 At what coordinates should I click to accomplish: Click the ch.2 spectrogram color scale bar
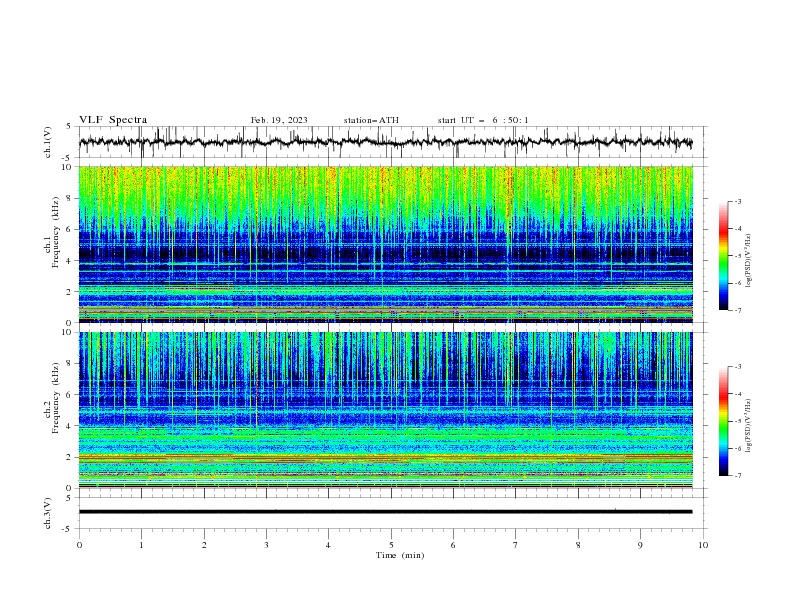(x=723, y=421)
